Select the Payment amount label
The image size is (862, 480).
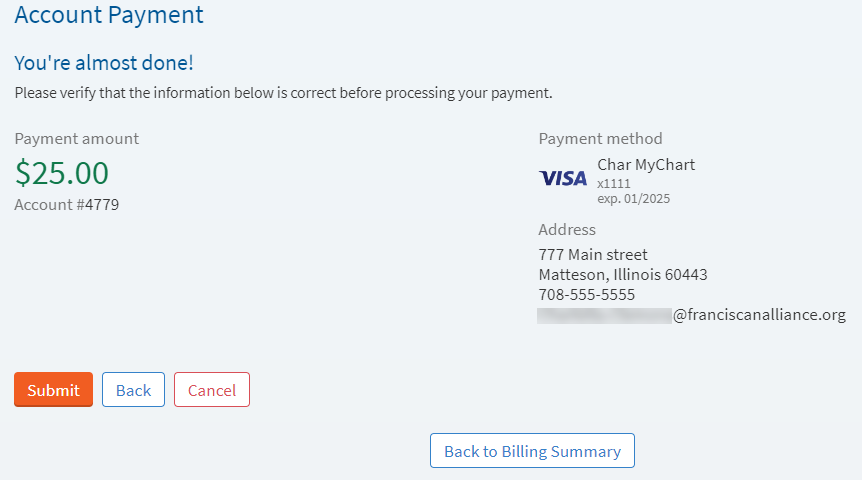[77, 139]
